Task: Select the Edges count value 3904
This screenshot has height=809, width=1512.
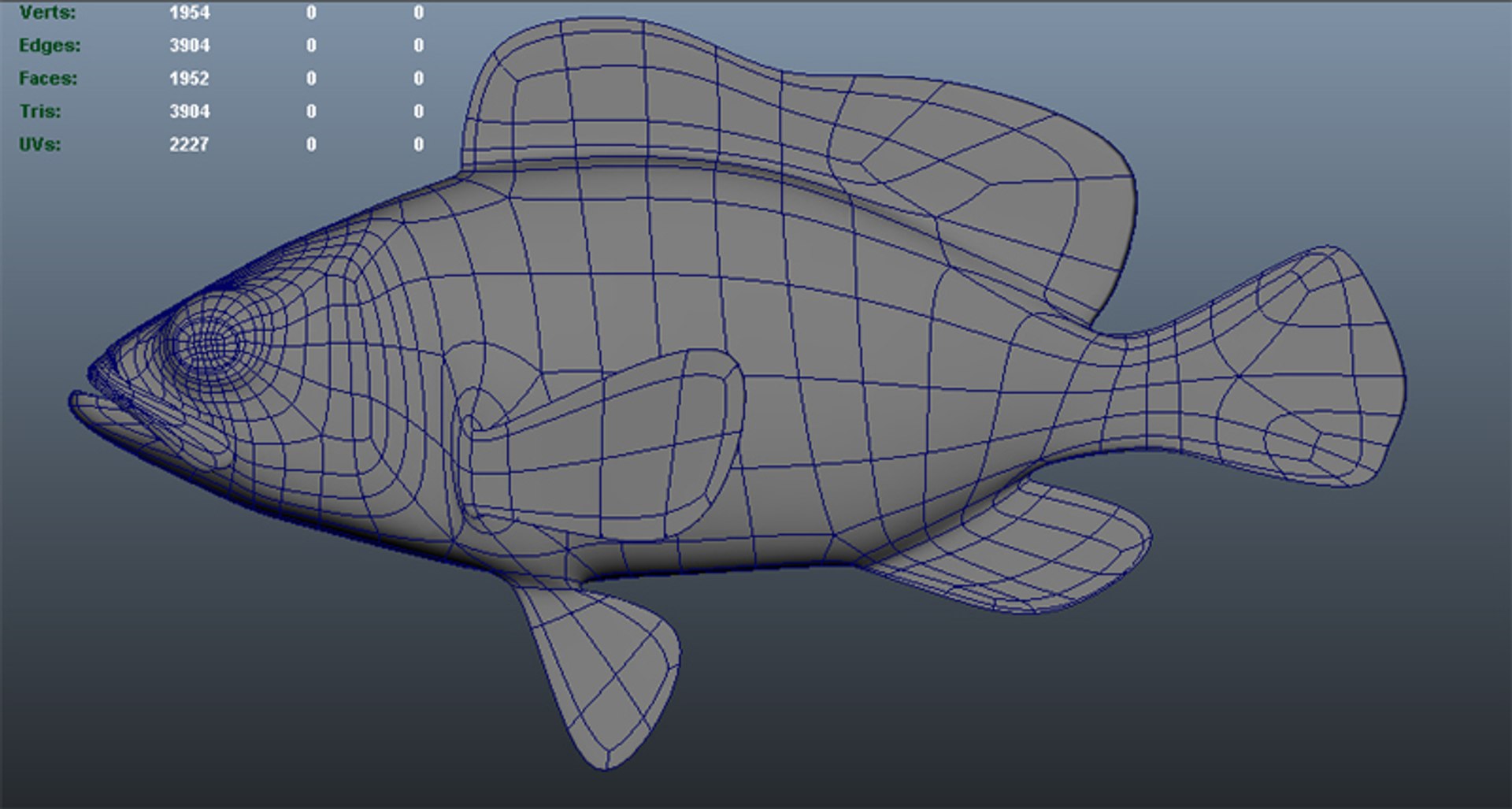Action: (x=190, y=46)
